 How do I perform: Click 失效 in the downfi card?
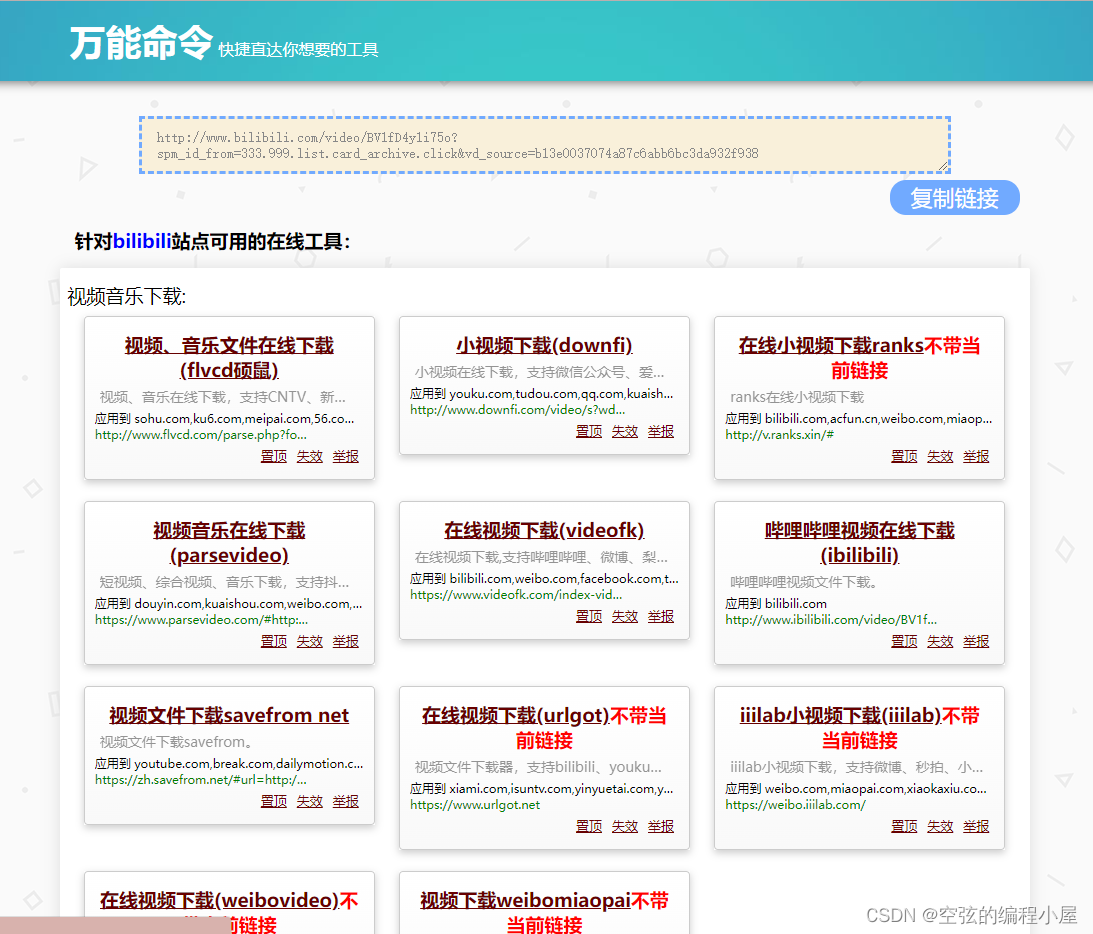tap(625, 431)
